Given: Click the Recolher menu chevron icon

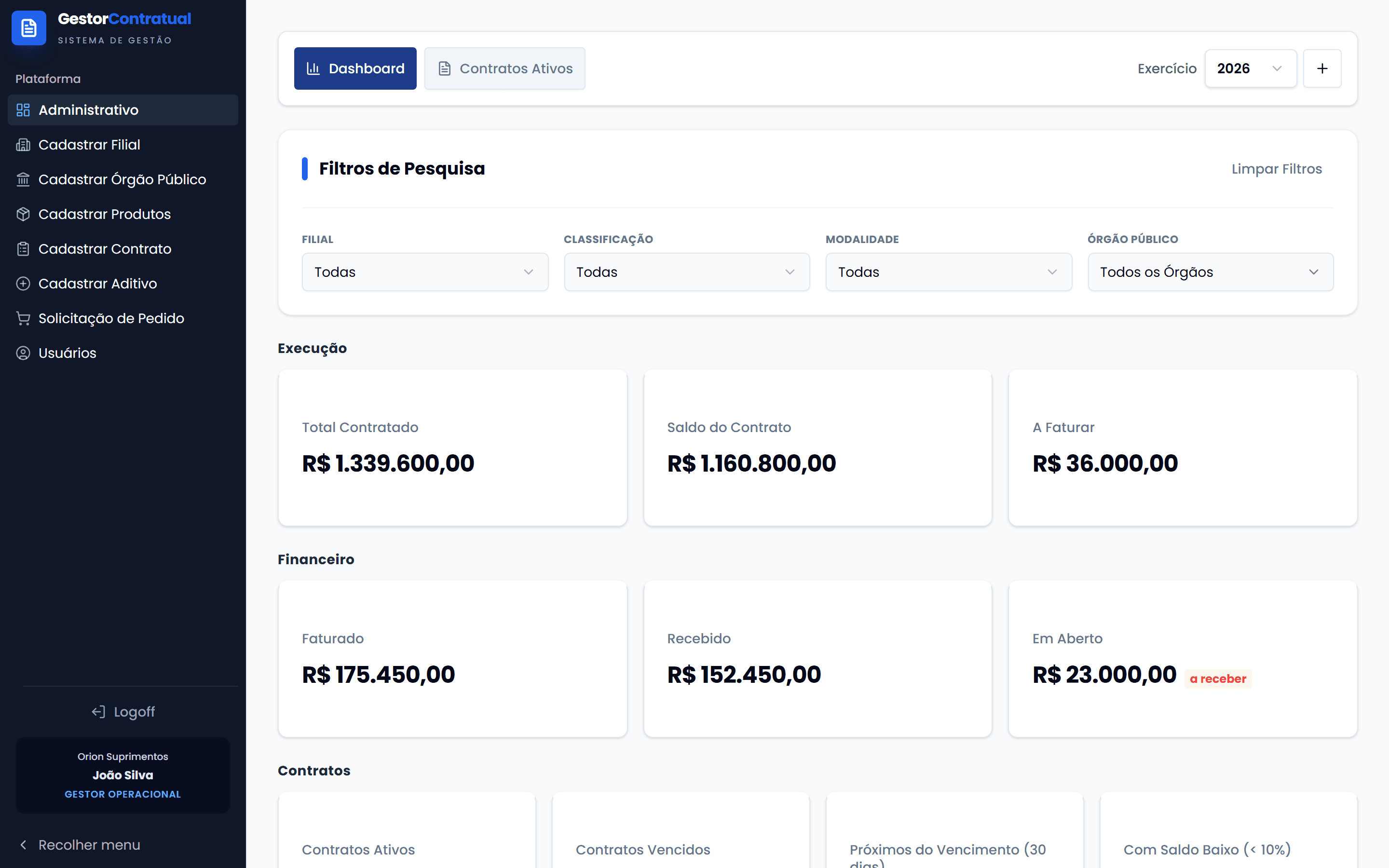Looking at the screenshot, I should click(23, 844).
